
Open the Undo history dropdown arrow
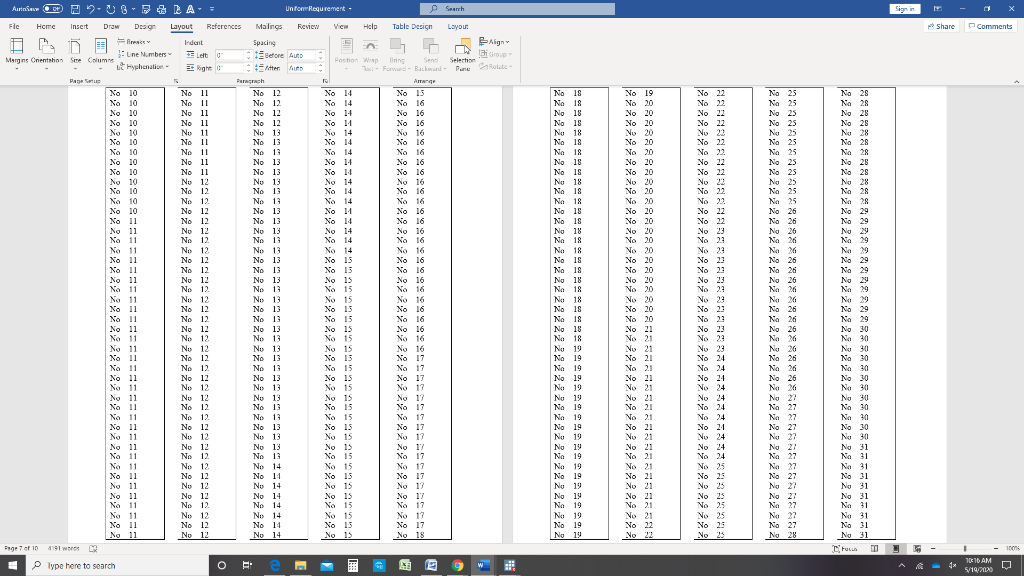[100, 9]
